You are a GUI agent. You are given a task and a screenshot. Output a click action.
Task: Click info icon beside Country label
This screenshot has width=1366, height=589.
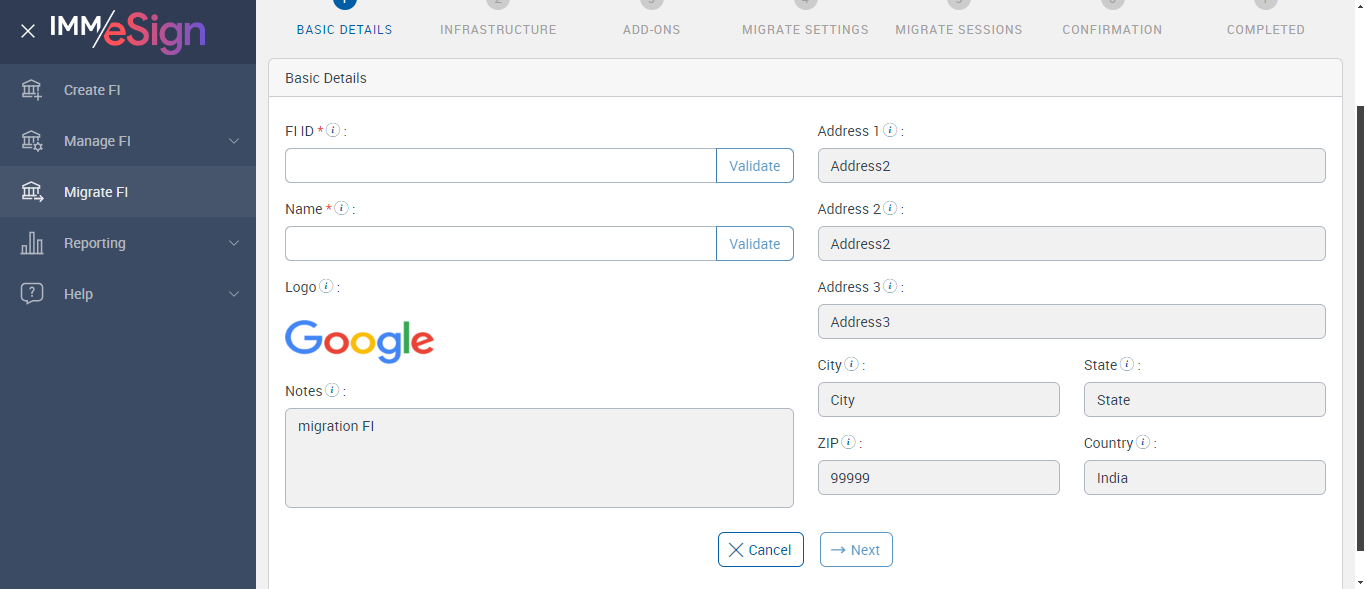point(1143,443)
